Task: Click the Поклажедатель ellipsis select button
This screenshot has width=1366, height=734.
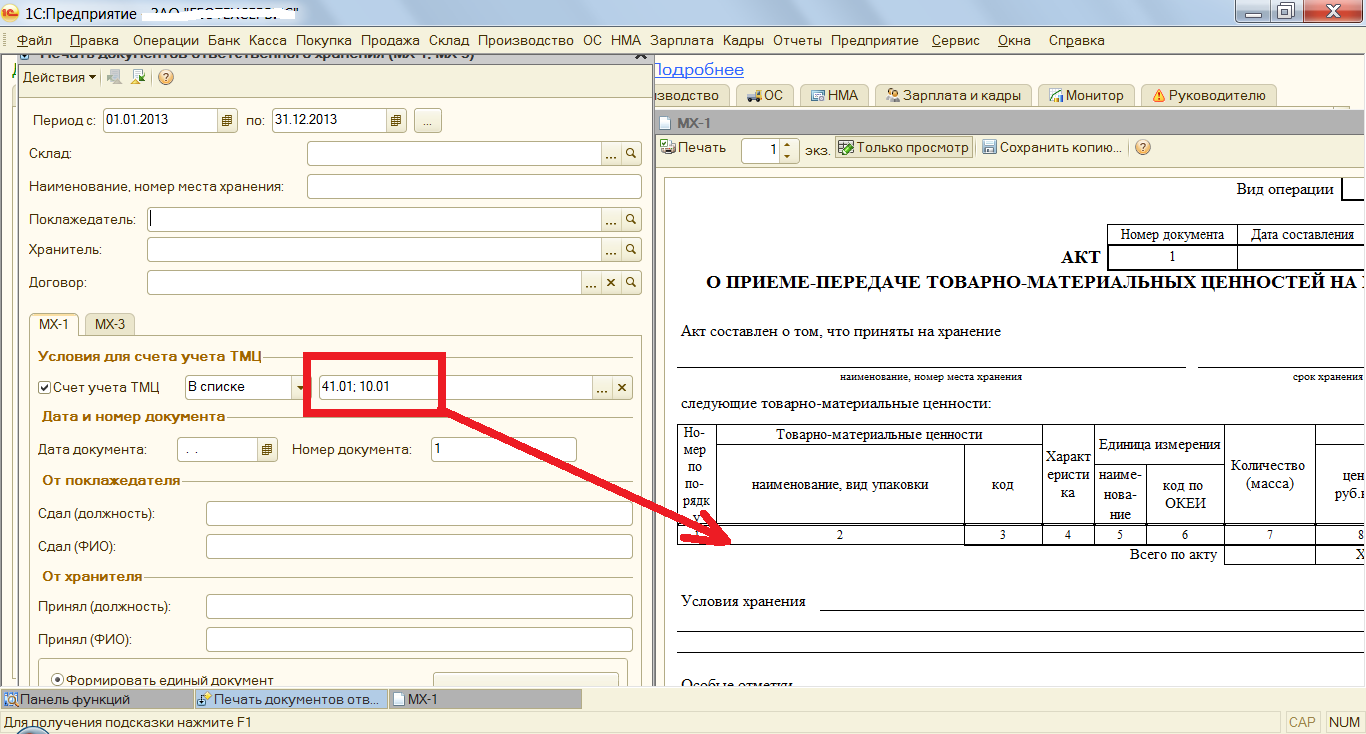Action: click(610, 219)
